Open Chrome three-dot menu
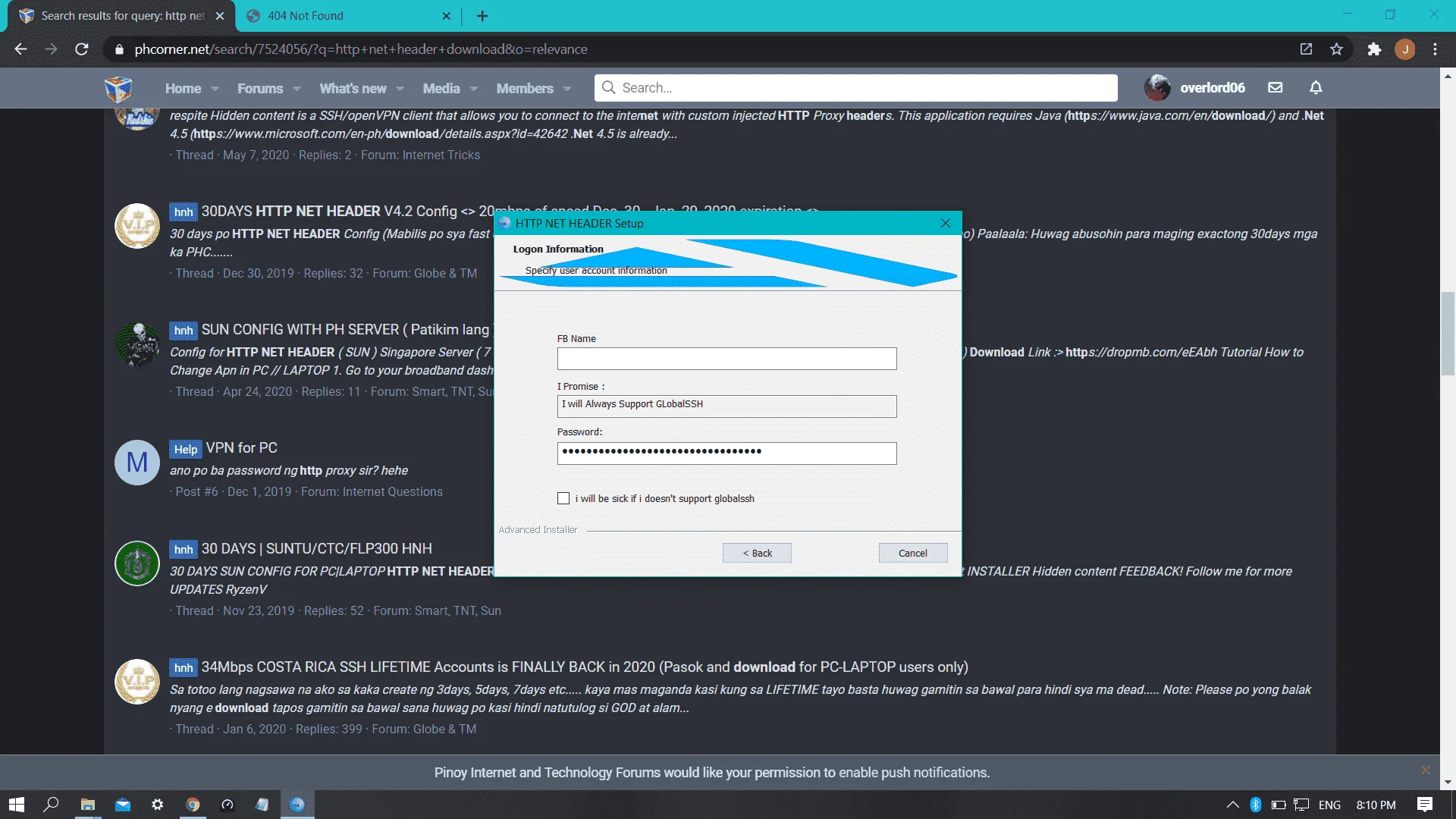 (x=1435, y=49)
